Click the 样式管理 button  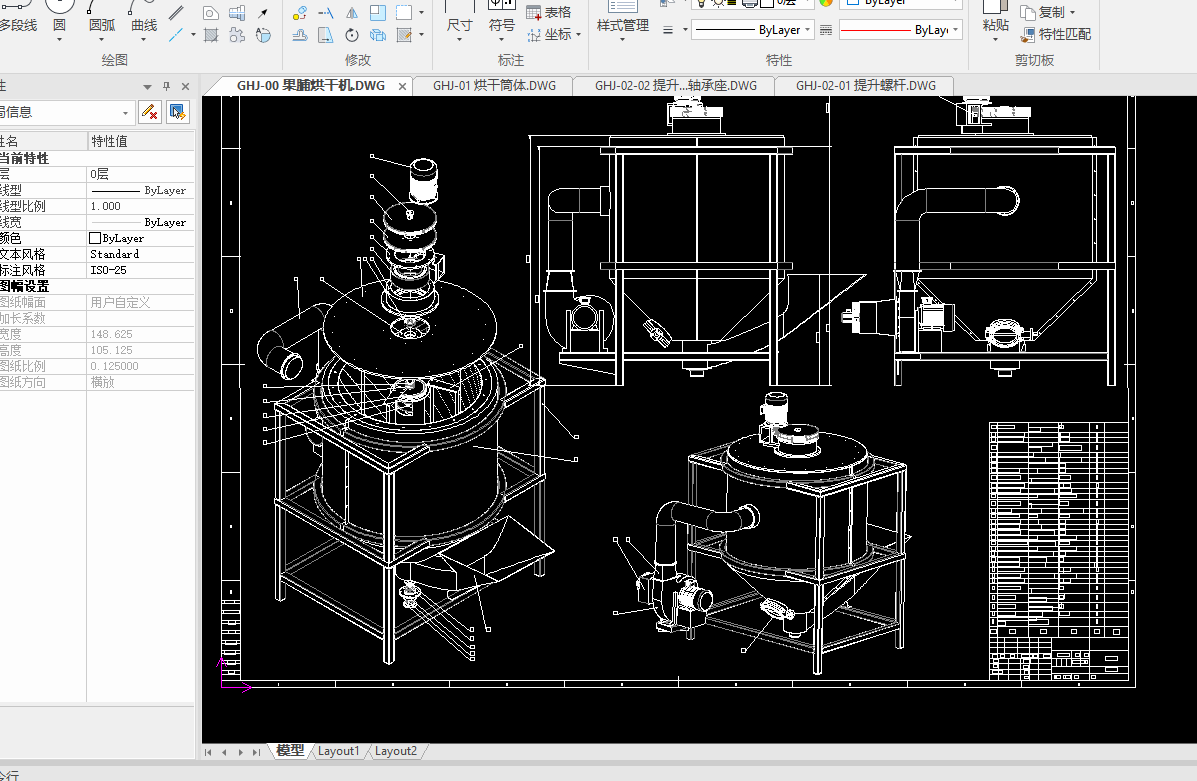click(x=622, y=26)
